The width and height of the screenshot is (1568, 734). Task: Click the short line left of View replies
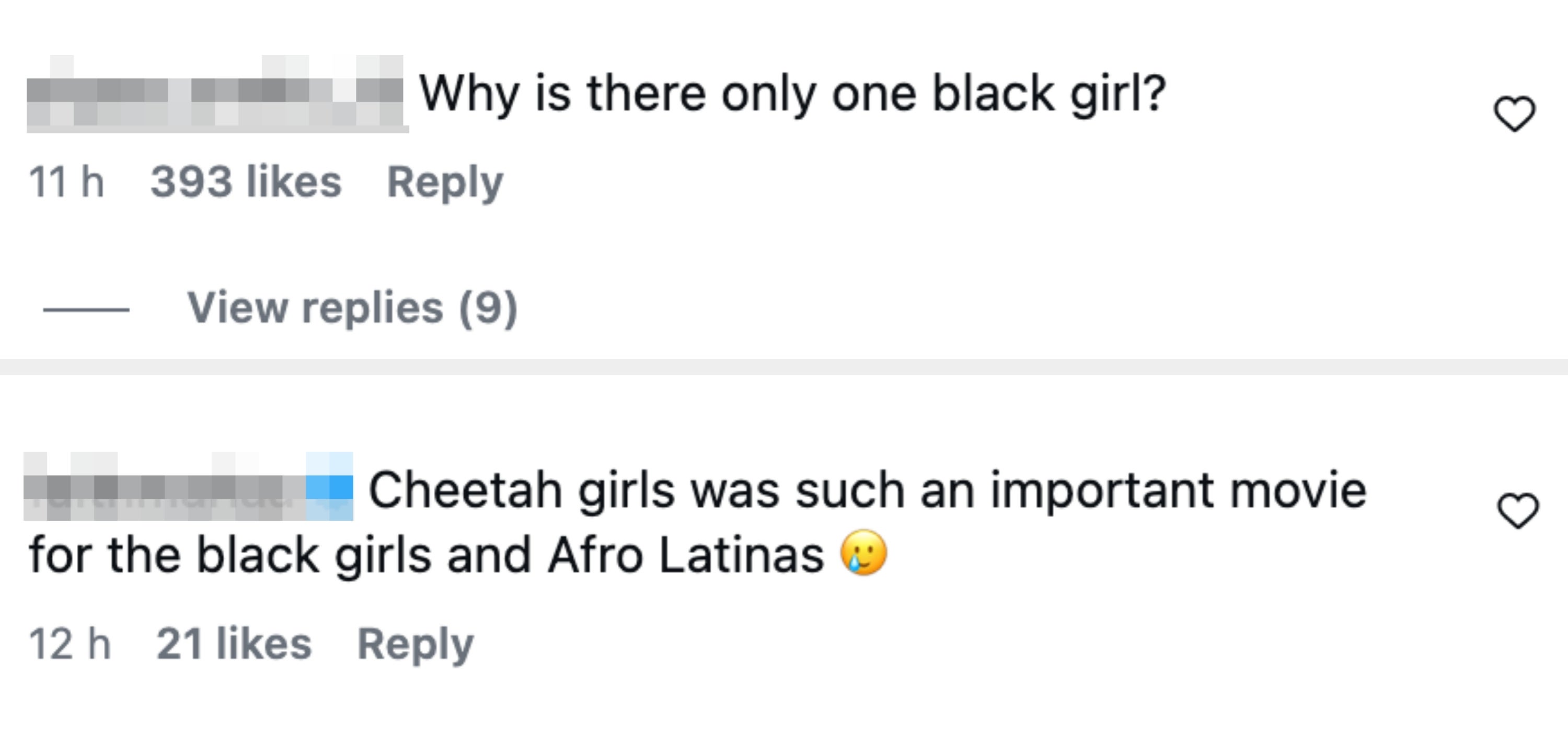[86, 310]
